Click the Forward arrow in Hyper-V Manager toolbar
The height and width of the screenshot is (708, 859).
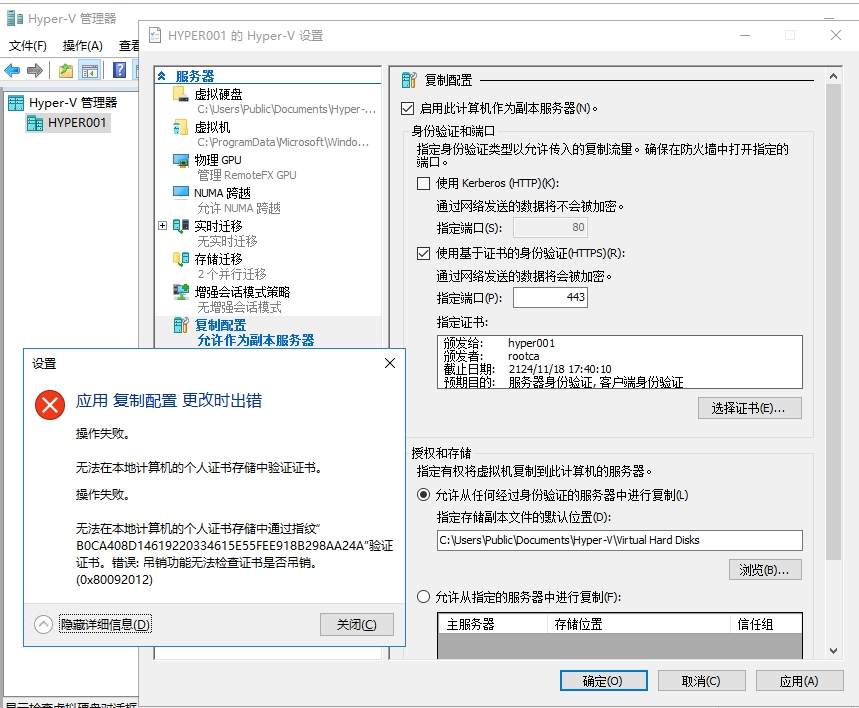click(x=35, y=70)
